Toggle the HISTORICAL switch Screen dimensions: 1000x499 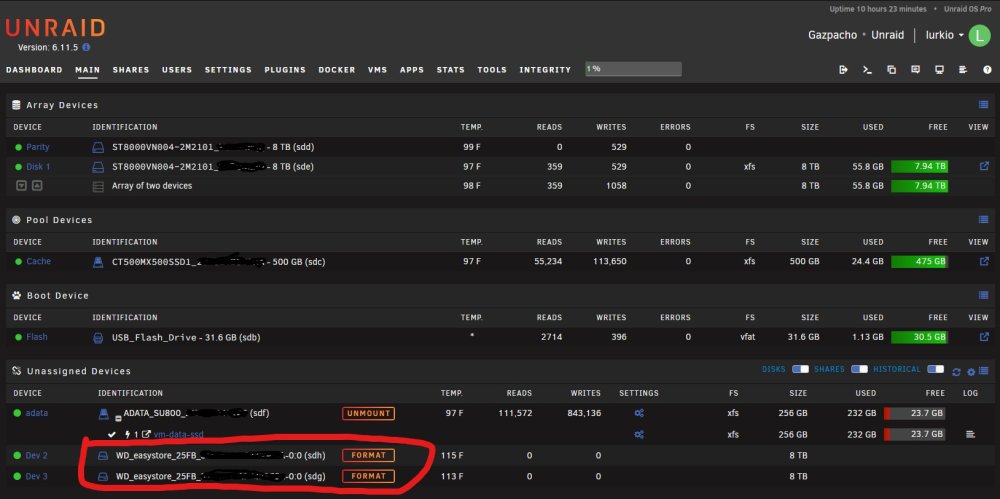tap(936, 369)
